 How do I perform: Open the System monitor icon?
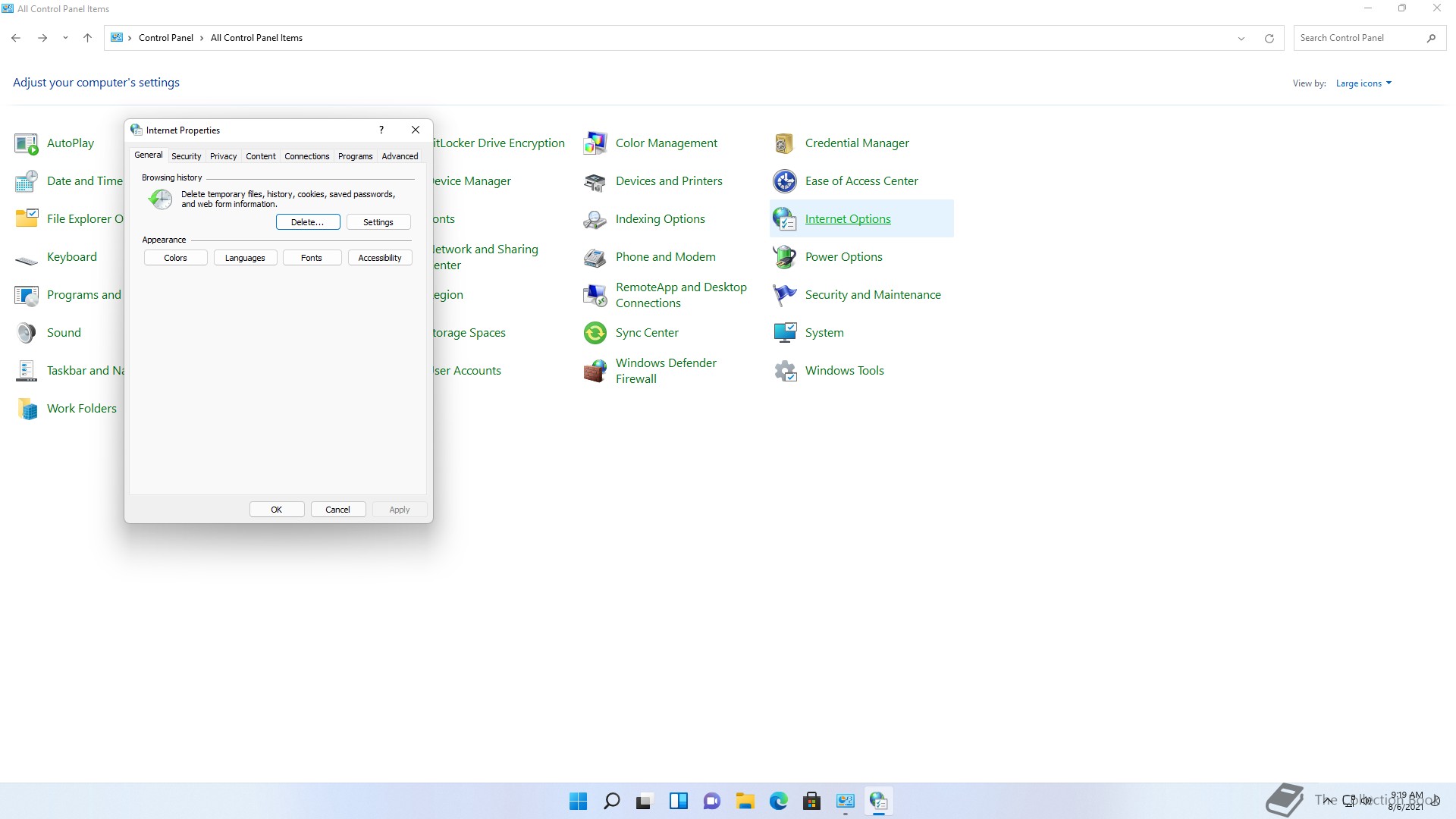click(785, 333)
